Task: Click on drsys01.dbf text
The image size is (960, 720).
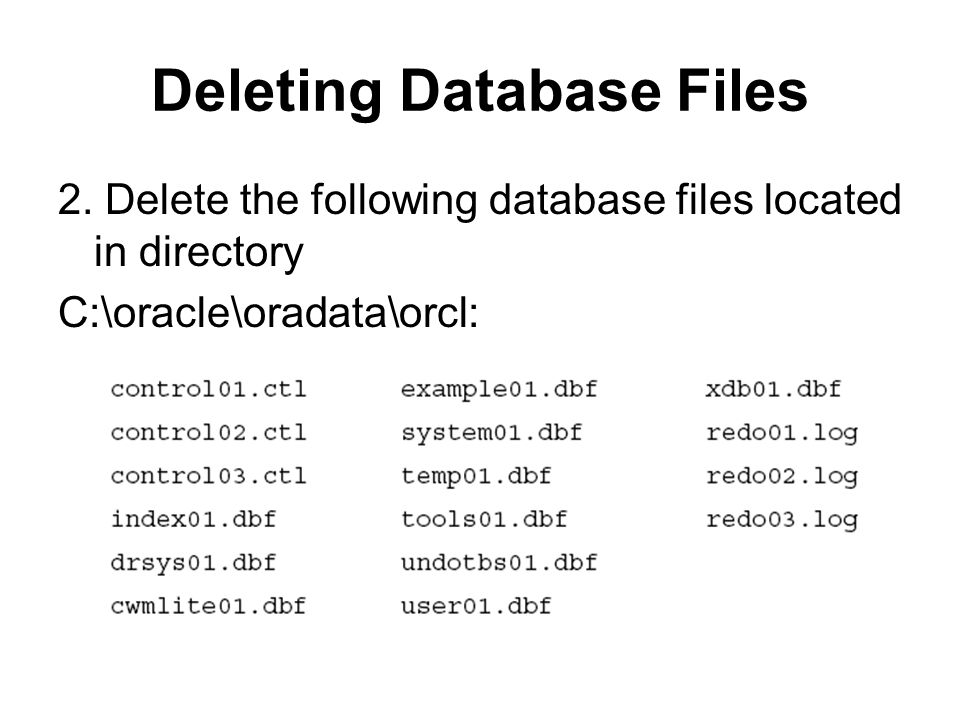Action: point(193,563)
